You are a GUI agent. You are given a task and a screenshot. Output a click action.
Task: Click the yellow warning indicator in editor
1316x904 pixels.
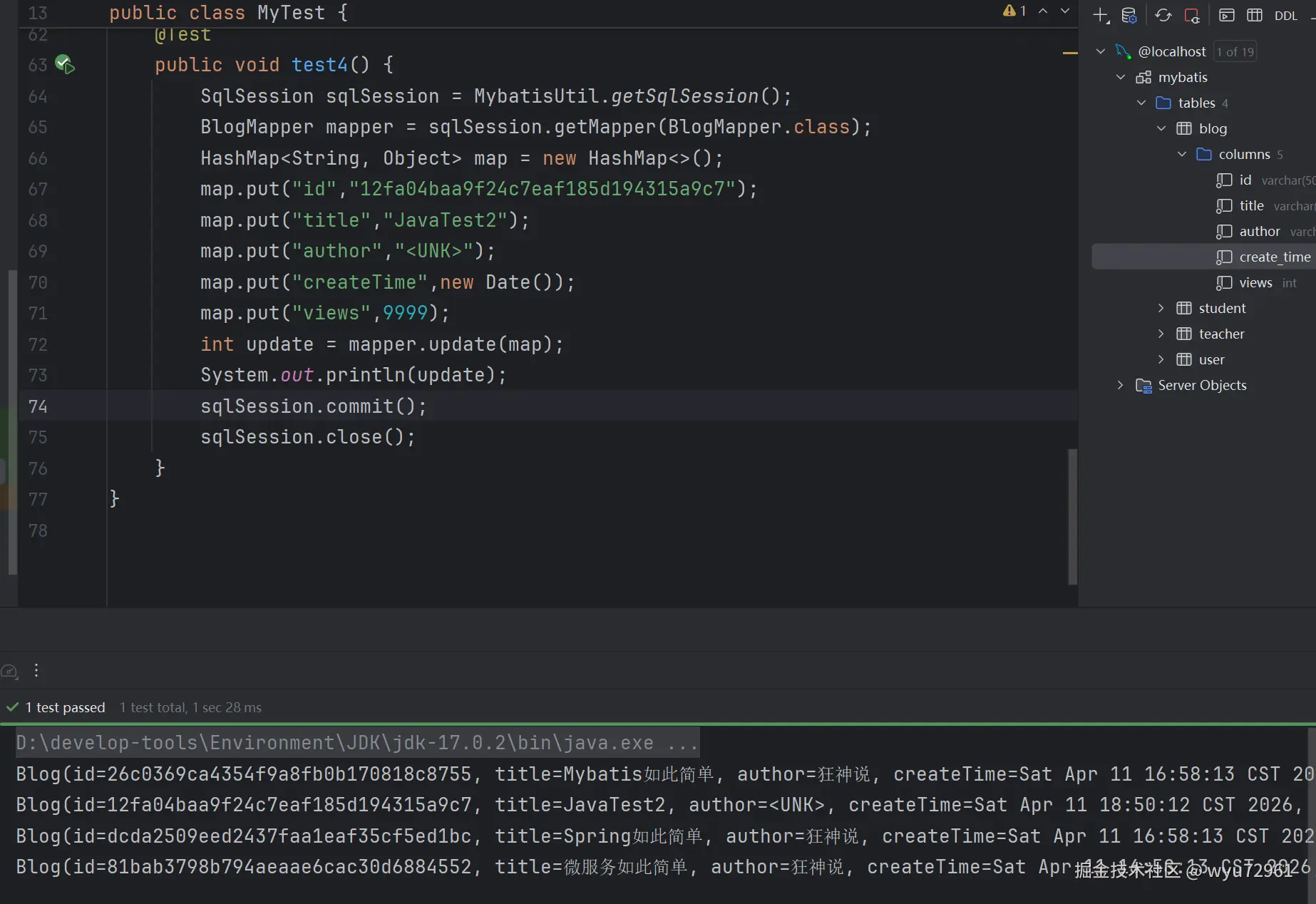[1014, 11]
